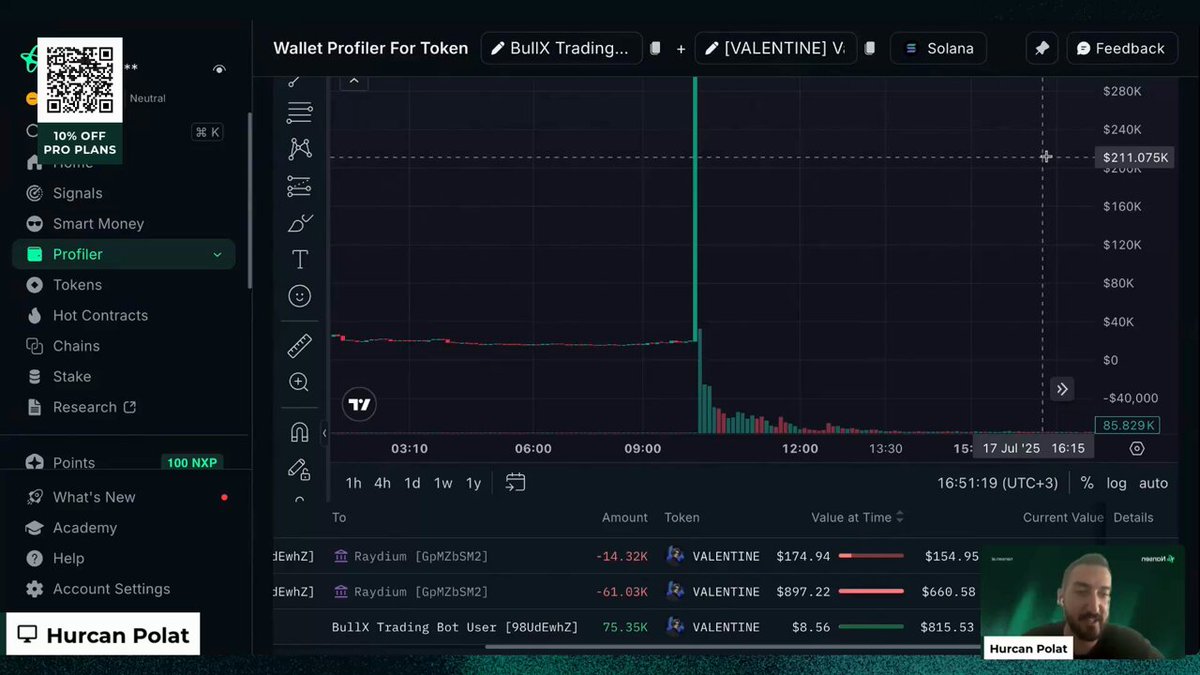Image resolution: width=1200 pixels, height=675 pixels.
Task: Open the command search shortcut box
Action: click(x=208, y=132)
